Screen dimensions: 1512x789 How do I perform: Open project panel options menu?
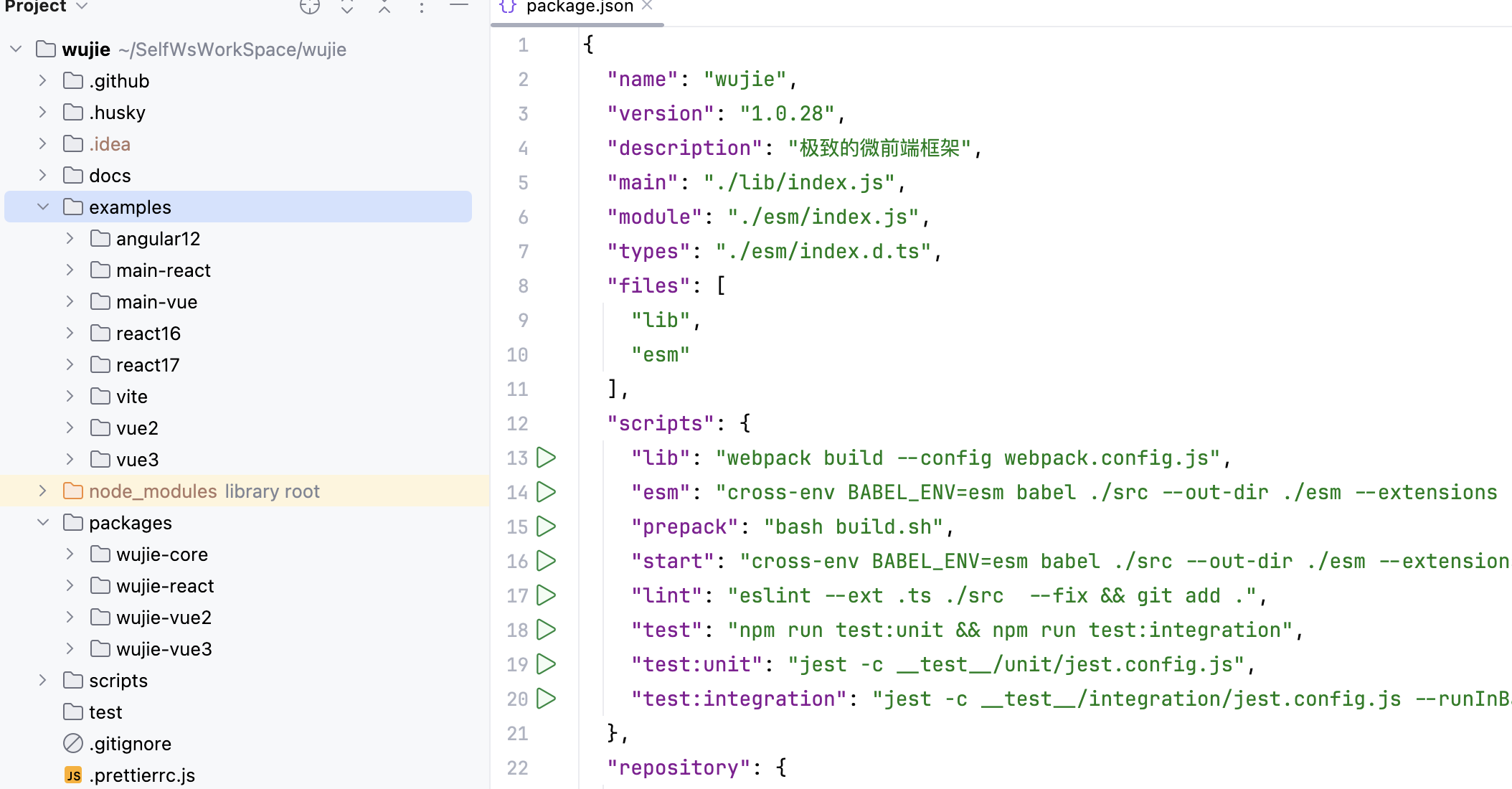422,7
